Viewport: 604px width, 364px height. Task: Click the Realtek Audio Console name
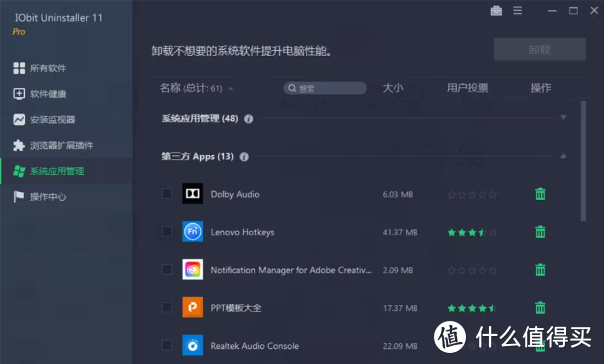pos(255,346)
